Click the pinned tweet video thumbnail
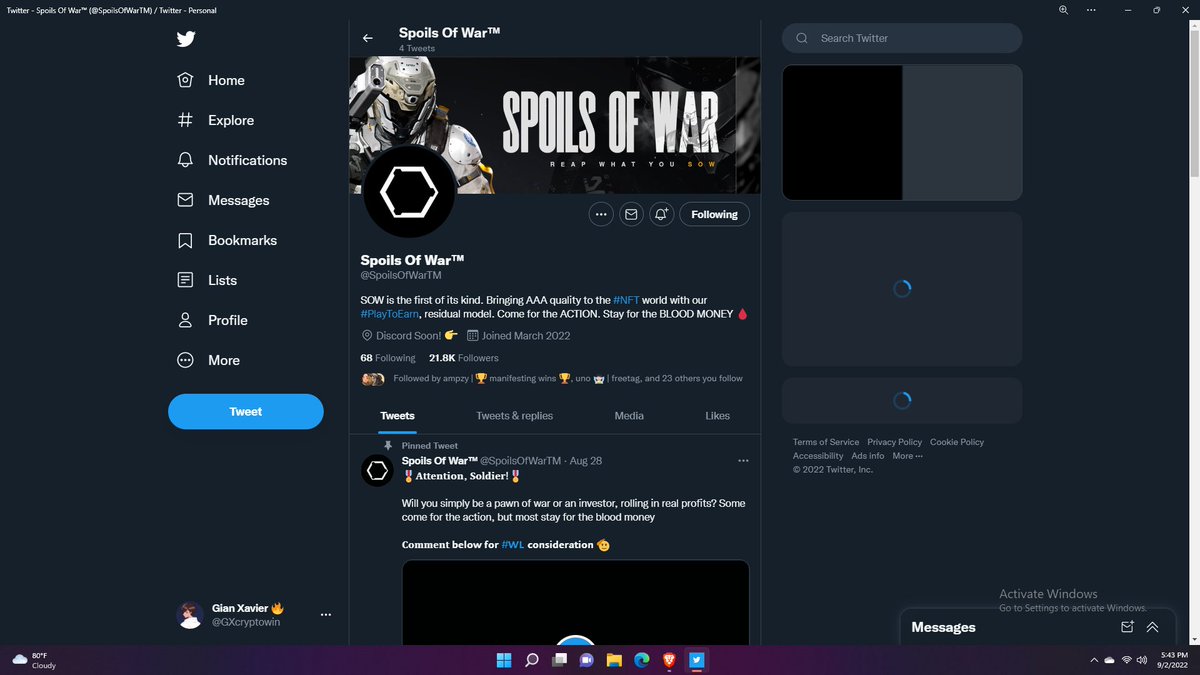Screen dimensions: 1200x675 click(576, 602)
